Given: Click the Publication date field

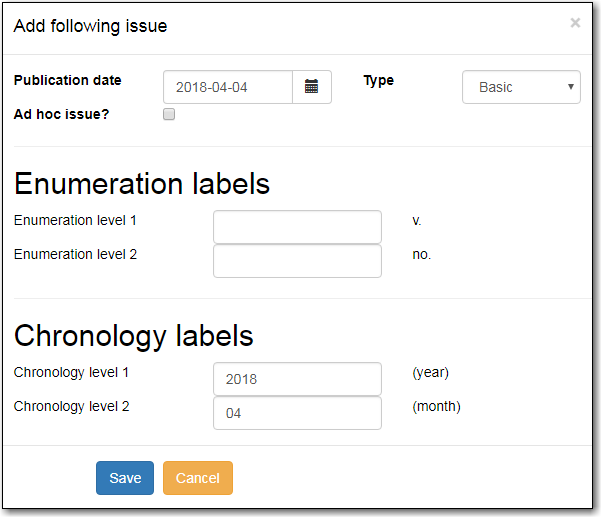Looking at the screenshot, I should (228, 87).
